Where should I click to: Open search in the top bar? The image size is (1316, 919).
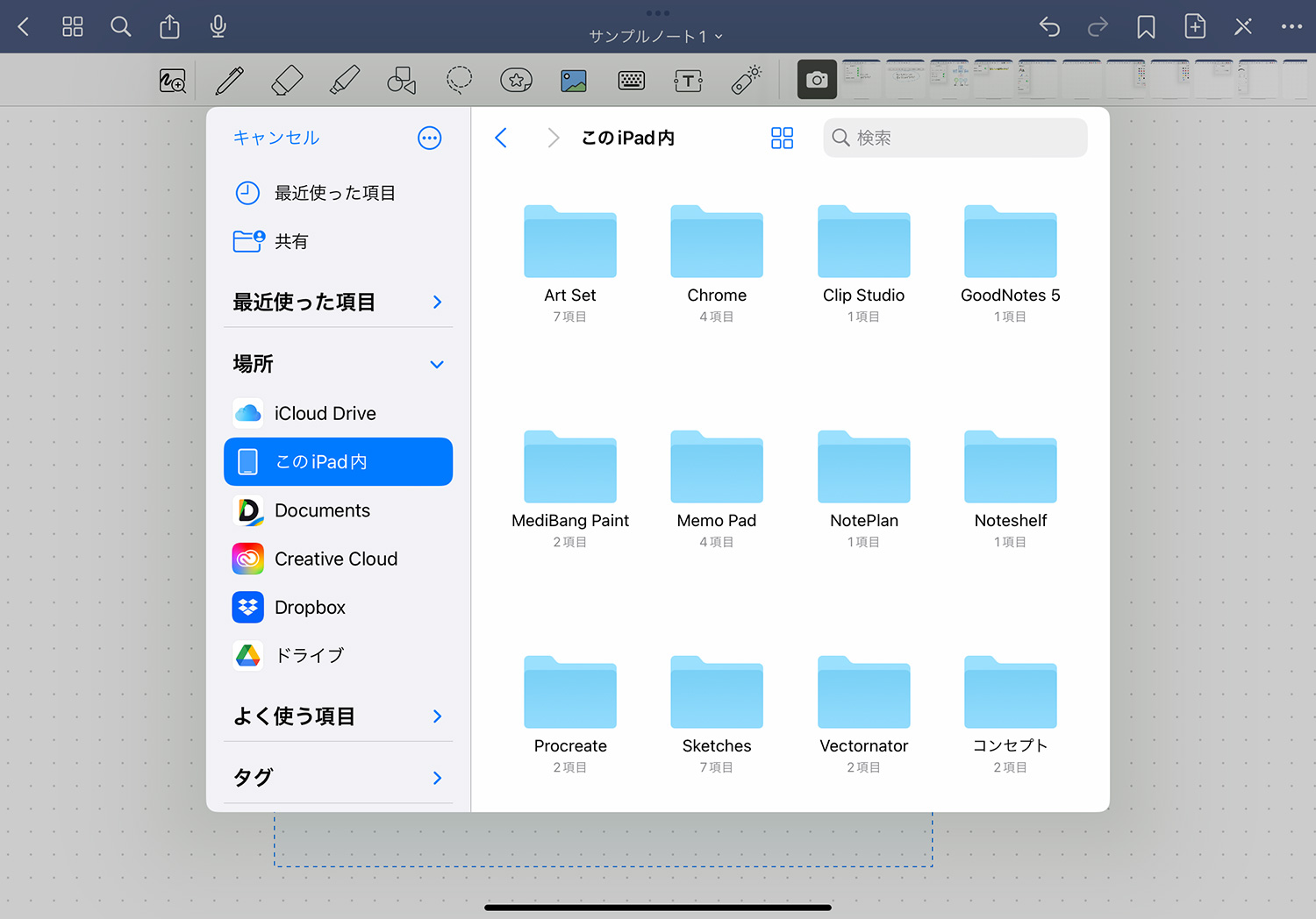point(121,26)
